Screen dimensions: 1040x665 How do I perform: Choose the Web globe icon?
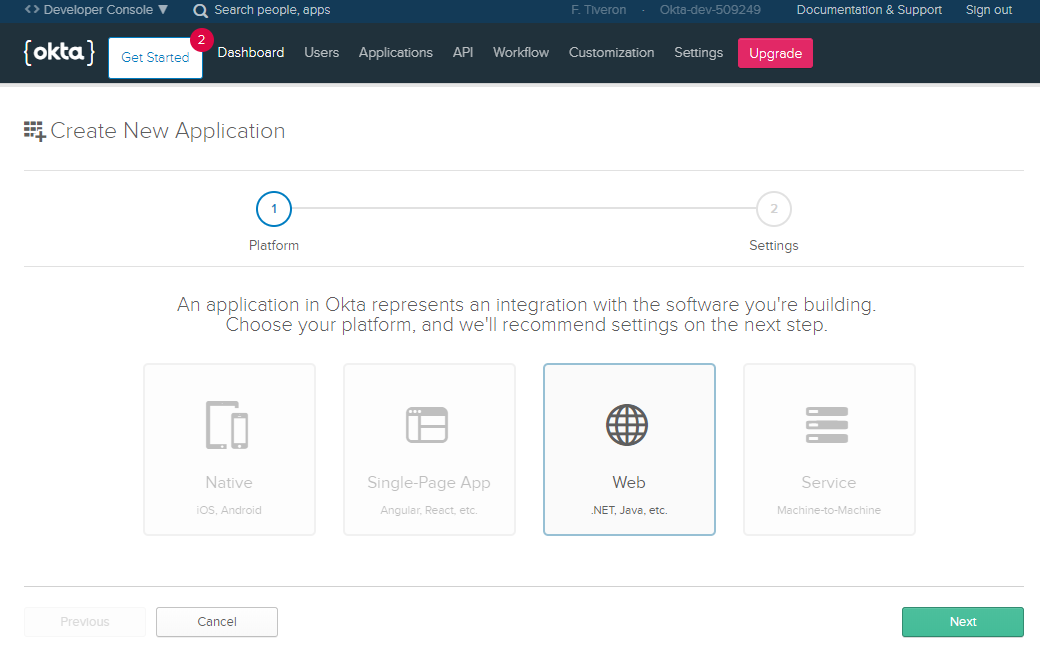[627, 424]
